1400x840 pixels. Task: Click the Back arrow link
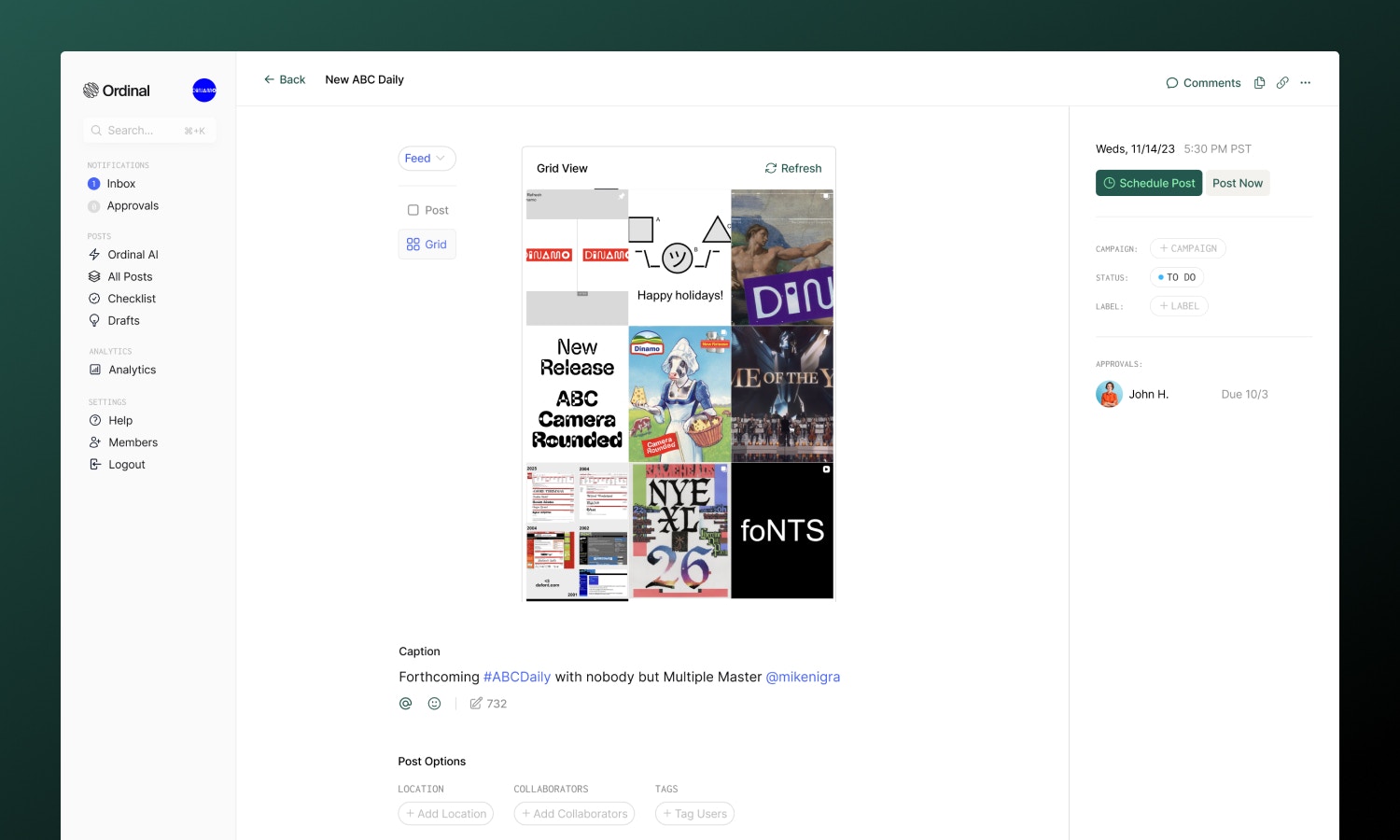[285, 80]
